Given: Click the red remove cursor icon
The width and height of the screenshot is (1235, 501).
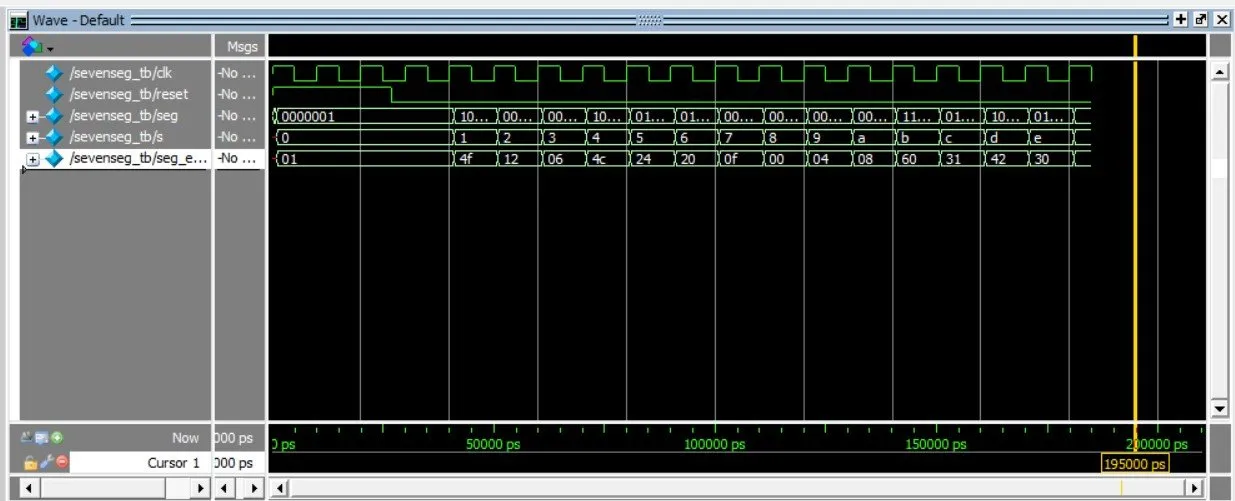Looking at the screenshot, I should 61,462.
